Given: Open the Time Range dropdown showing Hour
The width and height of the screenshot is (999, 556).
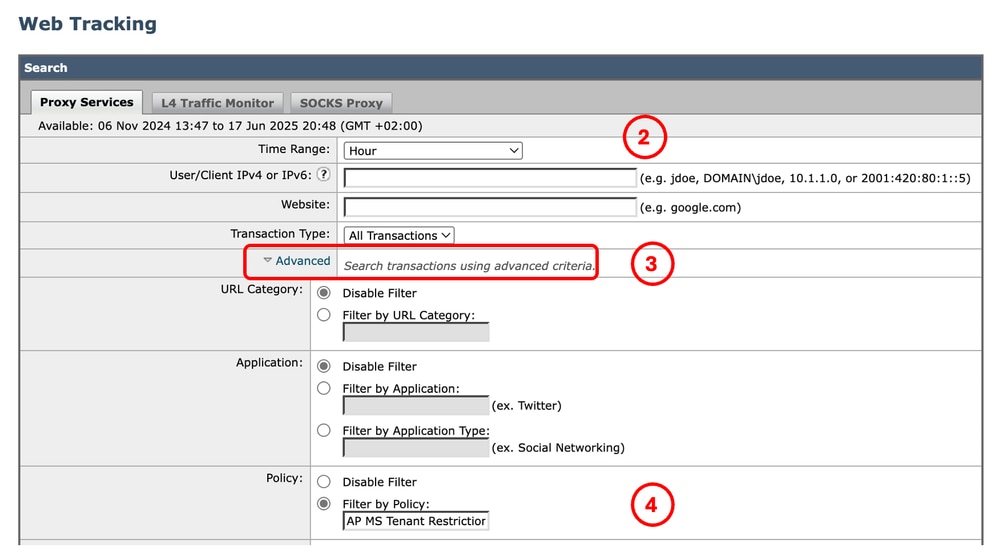Looking at the screenshot, I should pos(433,151).
